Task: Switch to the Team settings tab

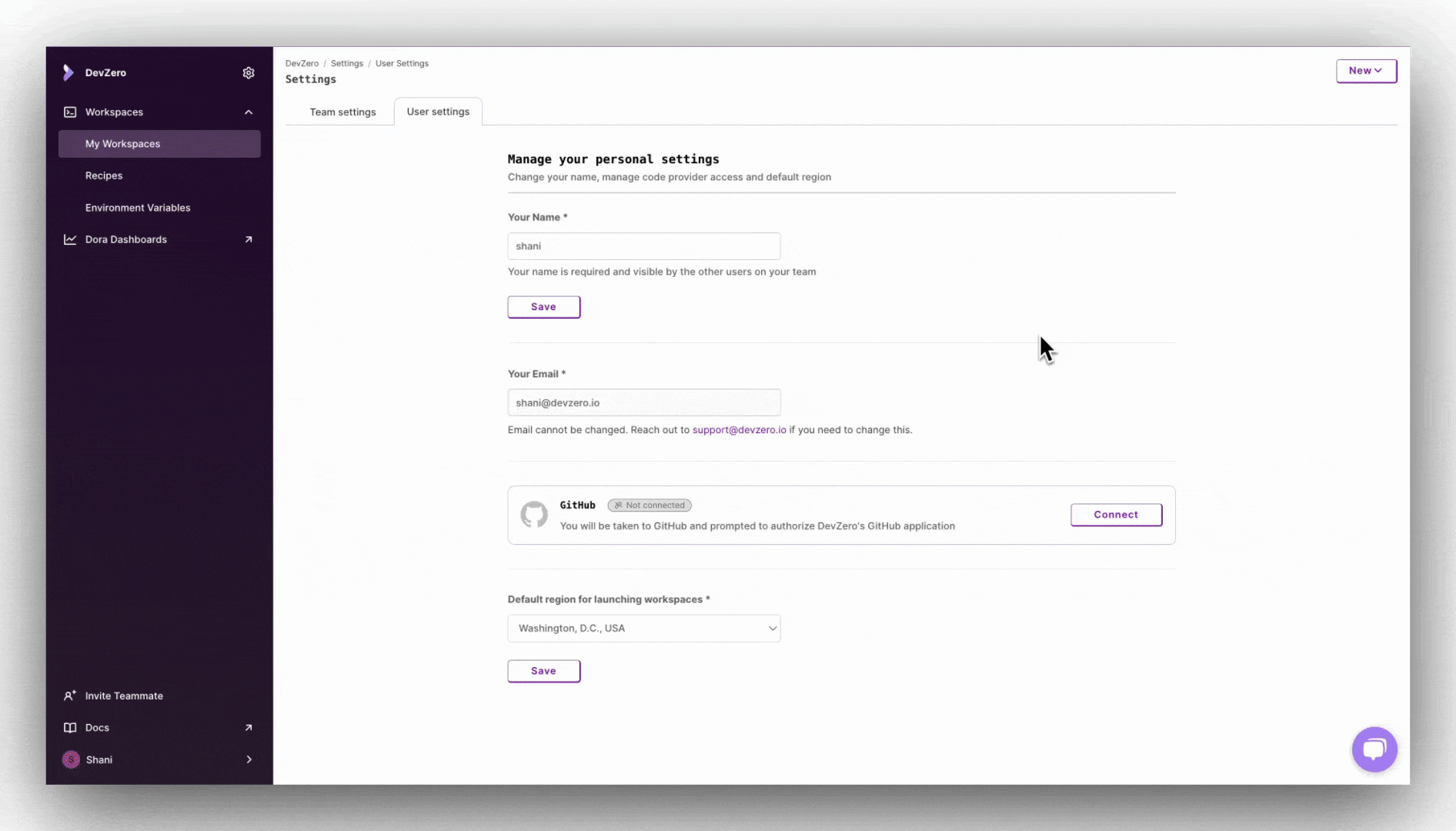Action: (342, 112)
